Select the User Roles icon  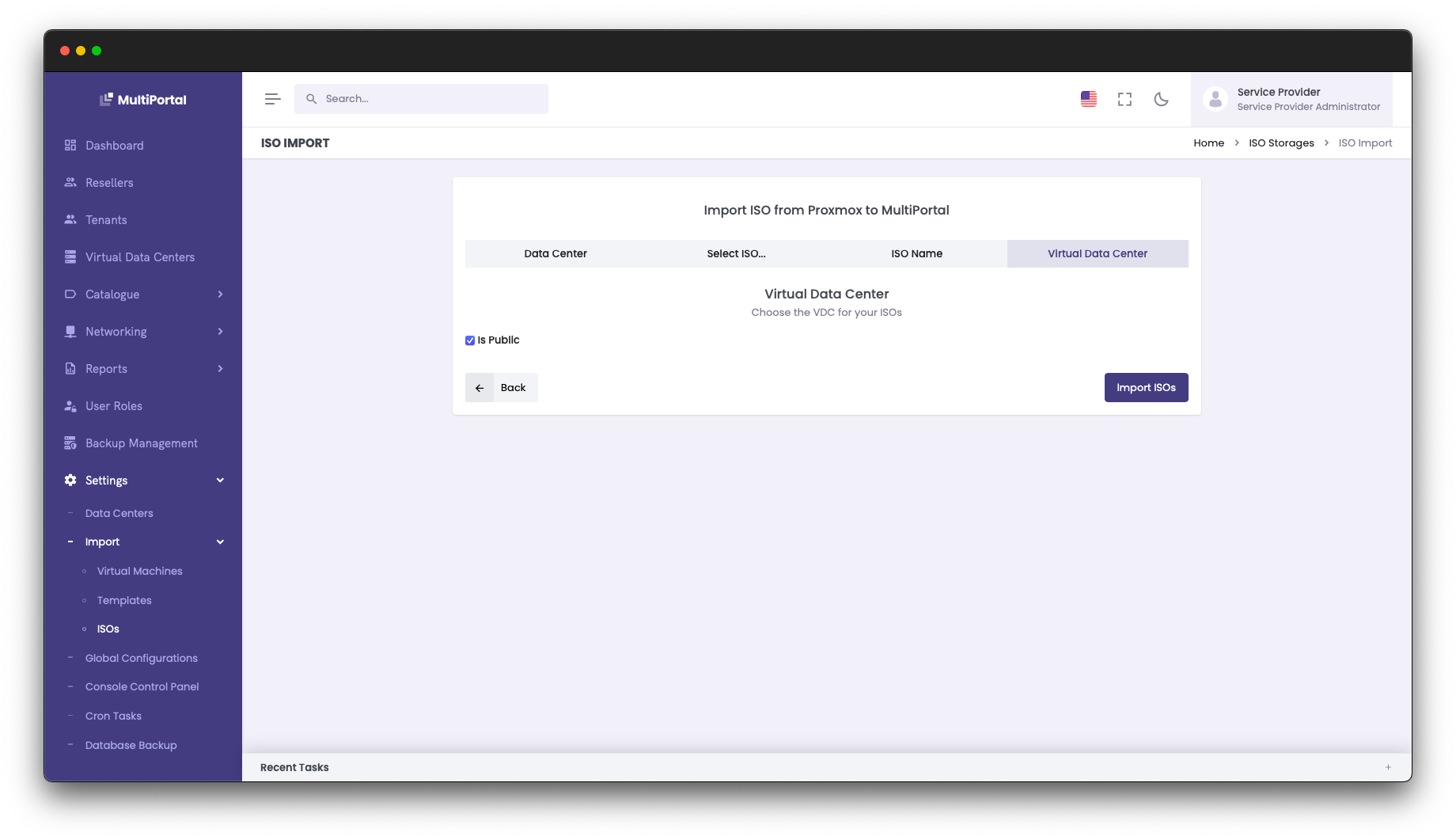[x=70, y=405]
